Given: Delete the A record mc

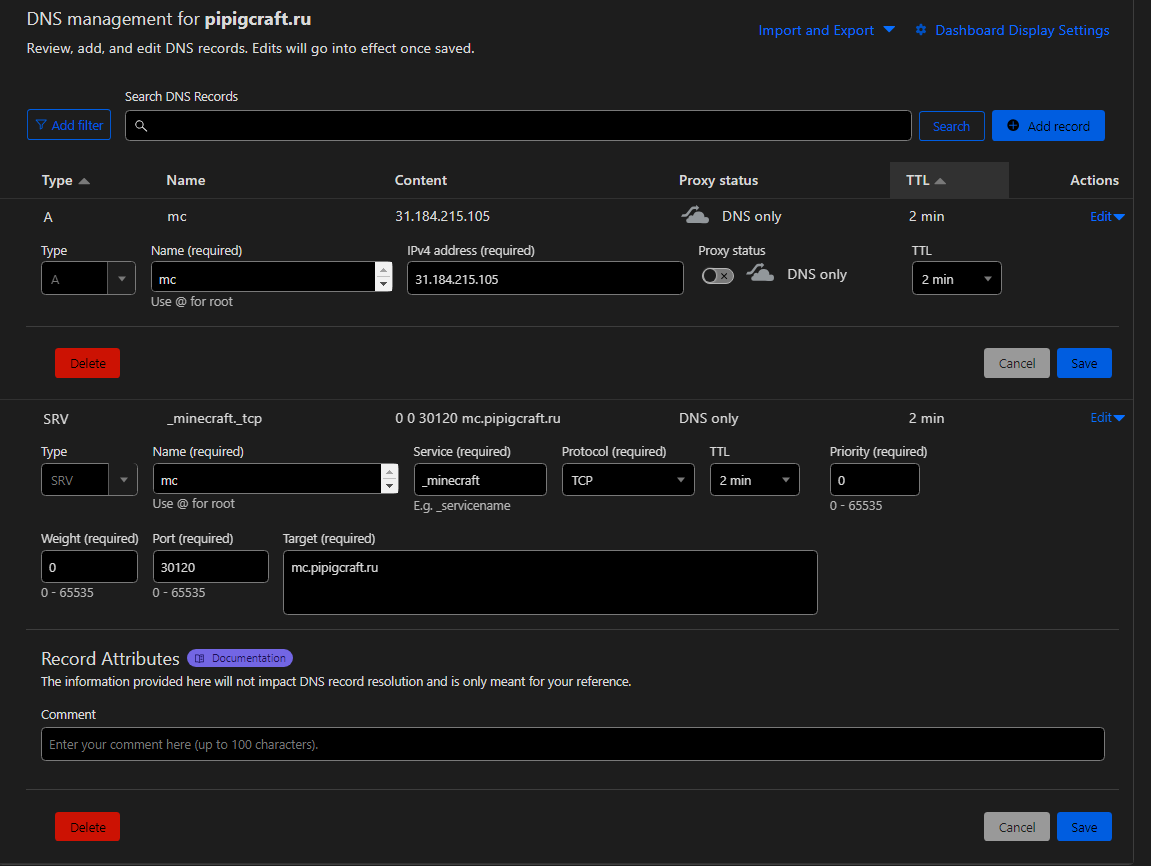Looking at the screenshot, I should pyautogui.click(x=87, y=363).
